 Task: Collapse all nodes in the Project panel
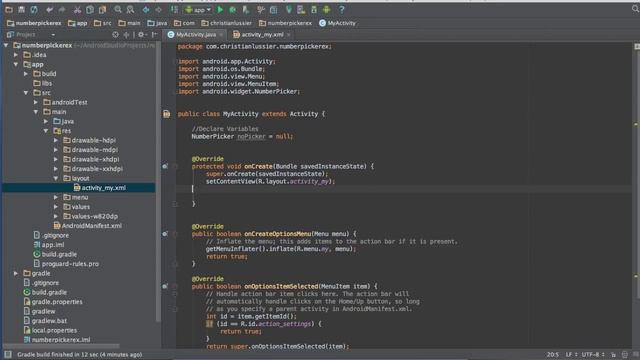(x=126, y=35)
